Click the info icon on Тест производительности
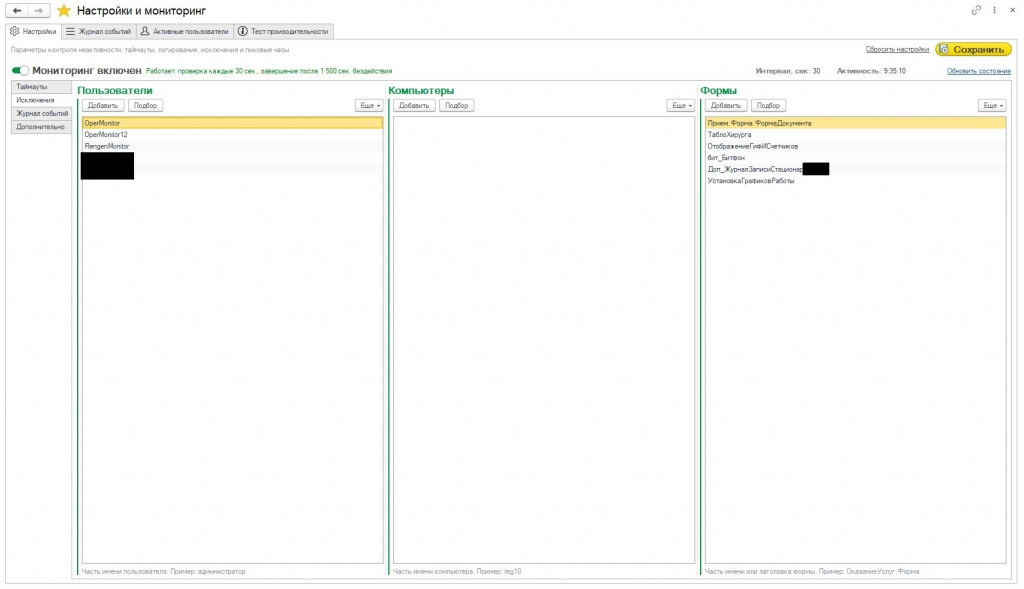This screenshot has width=1024, height=589. pyautogui.click(x=242, y=31)
